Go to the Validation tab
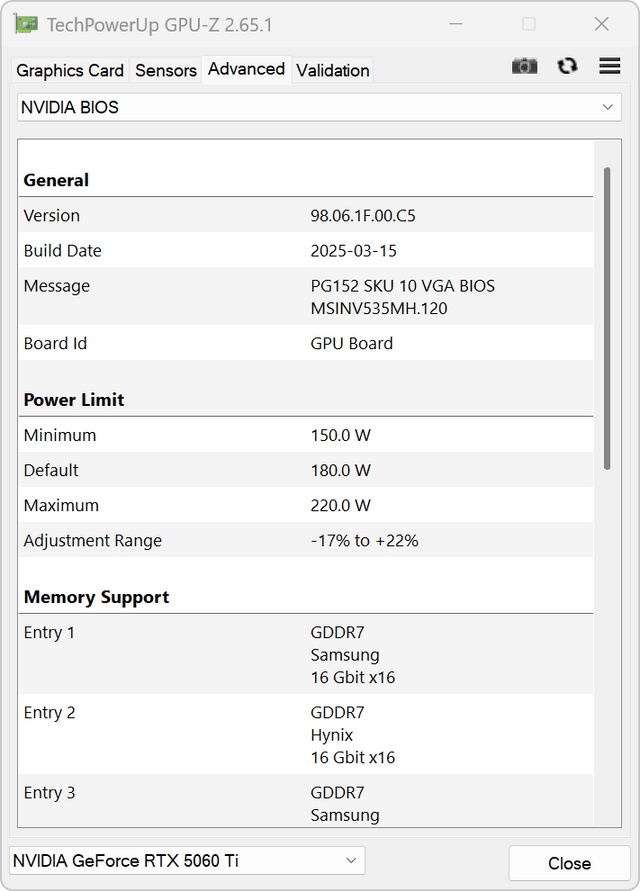 point(333,70)
